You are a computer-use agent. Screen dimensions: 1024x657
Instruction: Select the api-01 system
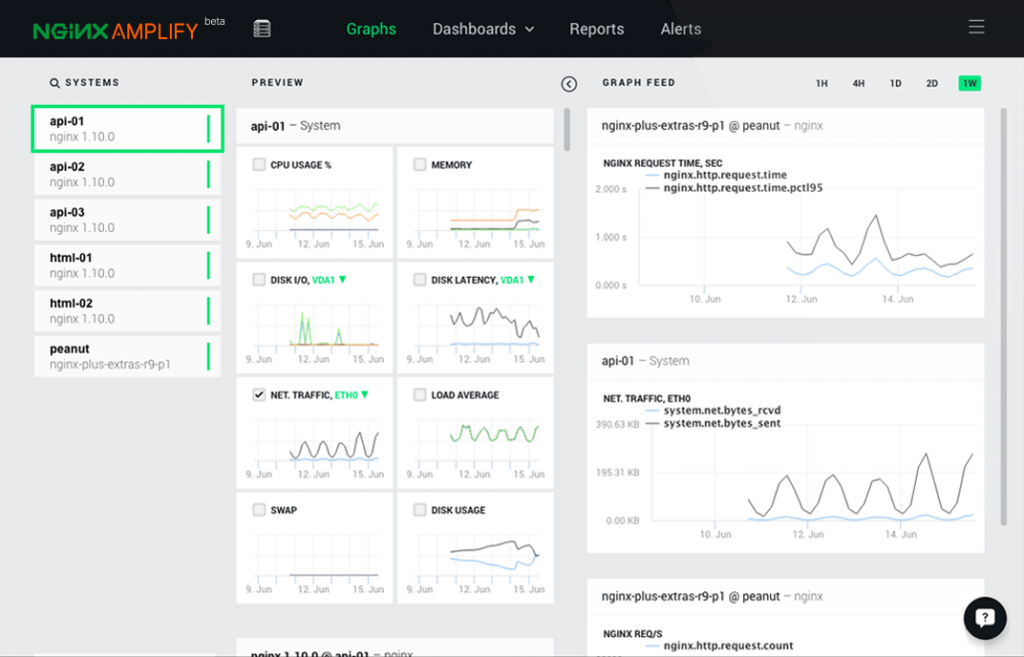pyautogui.click(x=127, y=129)
